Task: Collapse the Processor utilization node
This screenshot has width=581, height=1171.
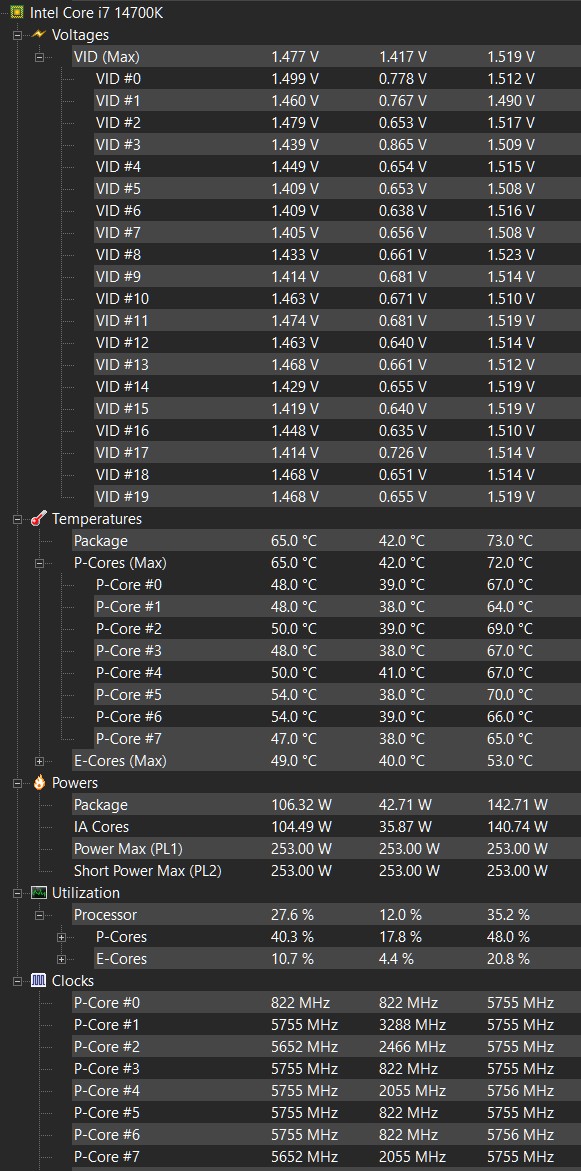Action: tap(39, 915)
